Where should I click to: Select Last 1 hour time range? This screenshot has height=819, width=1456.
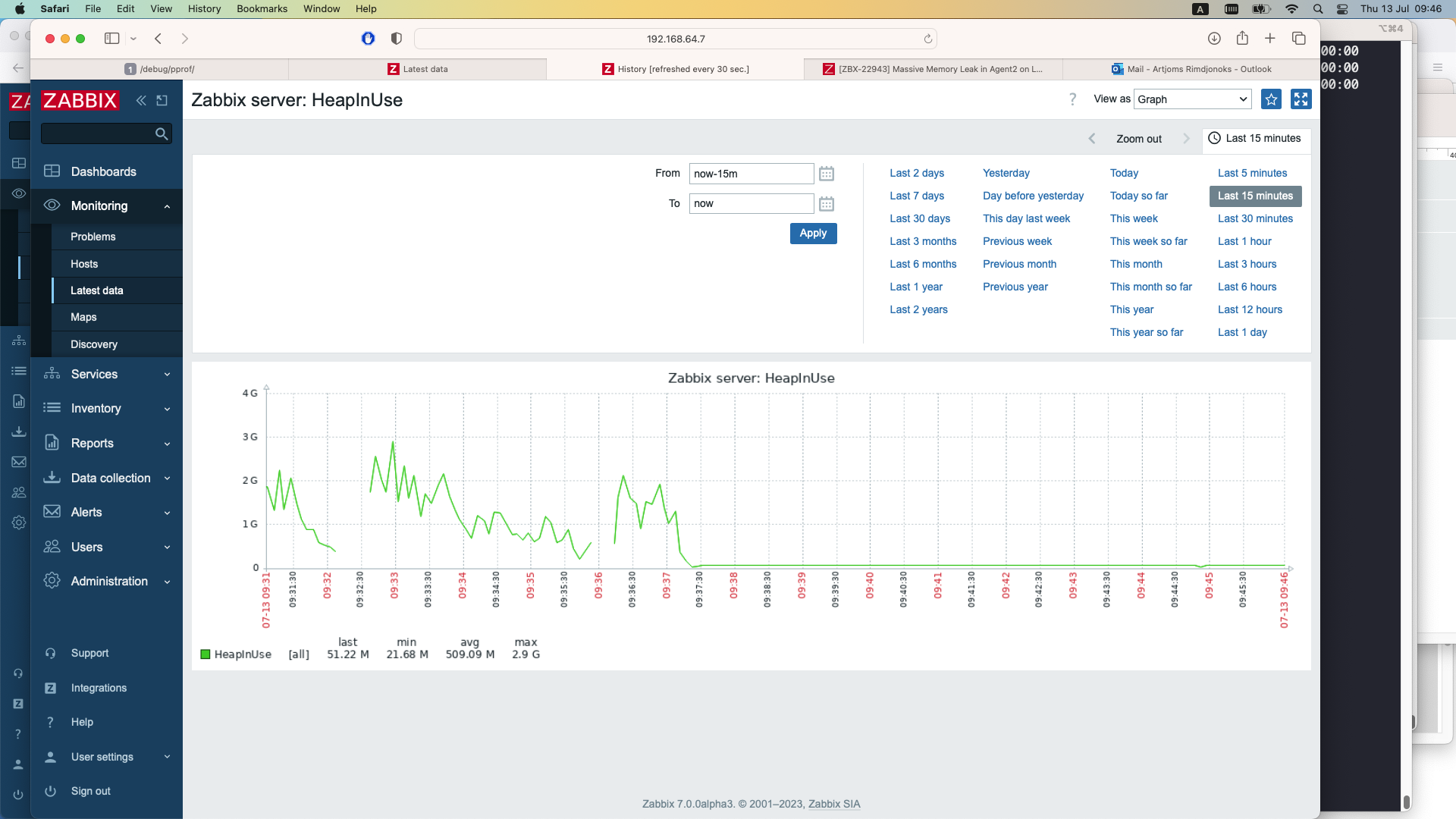tap(1244, 242)
